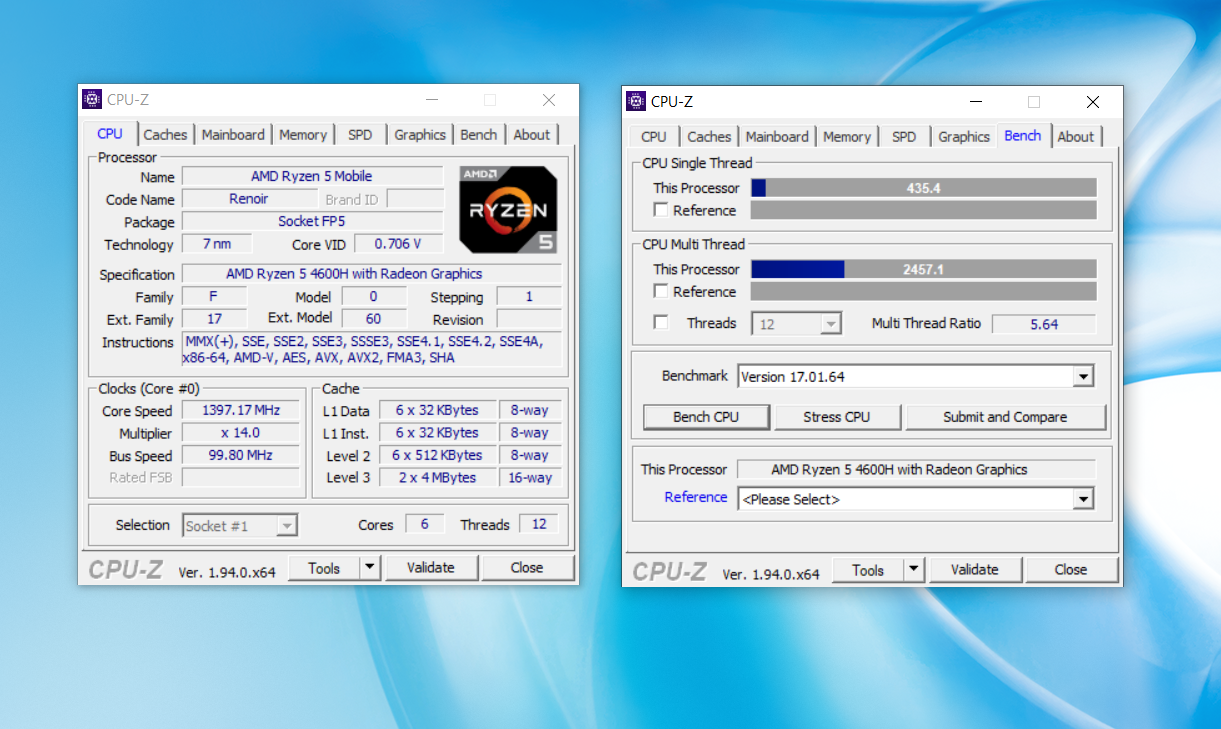Open About tab in left window
The width and height of the screenshot is (1221, 729).
click(532, 135)
